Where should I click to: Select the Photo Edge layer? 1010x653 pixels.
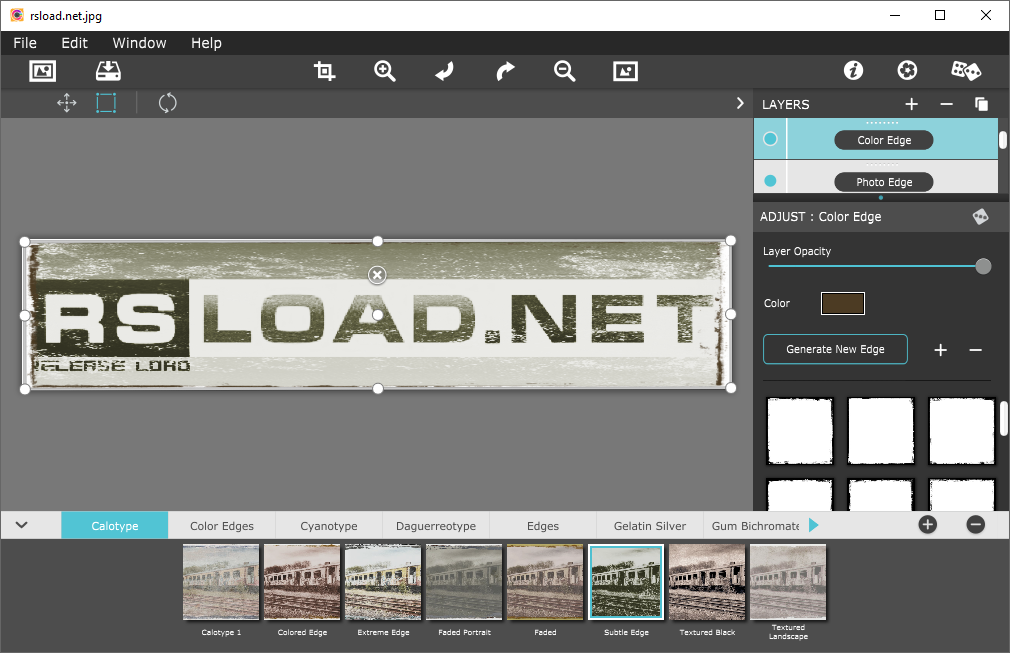[x=884, y=182]
